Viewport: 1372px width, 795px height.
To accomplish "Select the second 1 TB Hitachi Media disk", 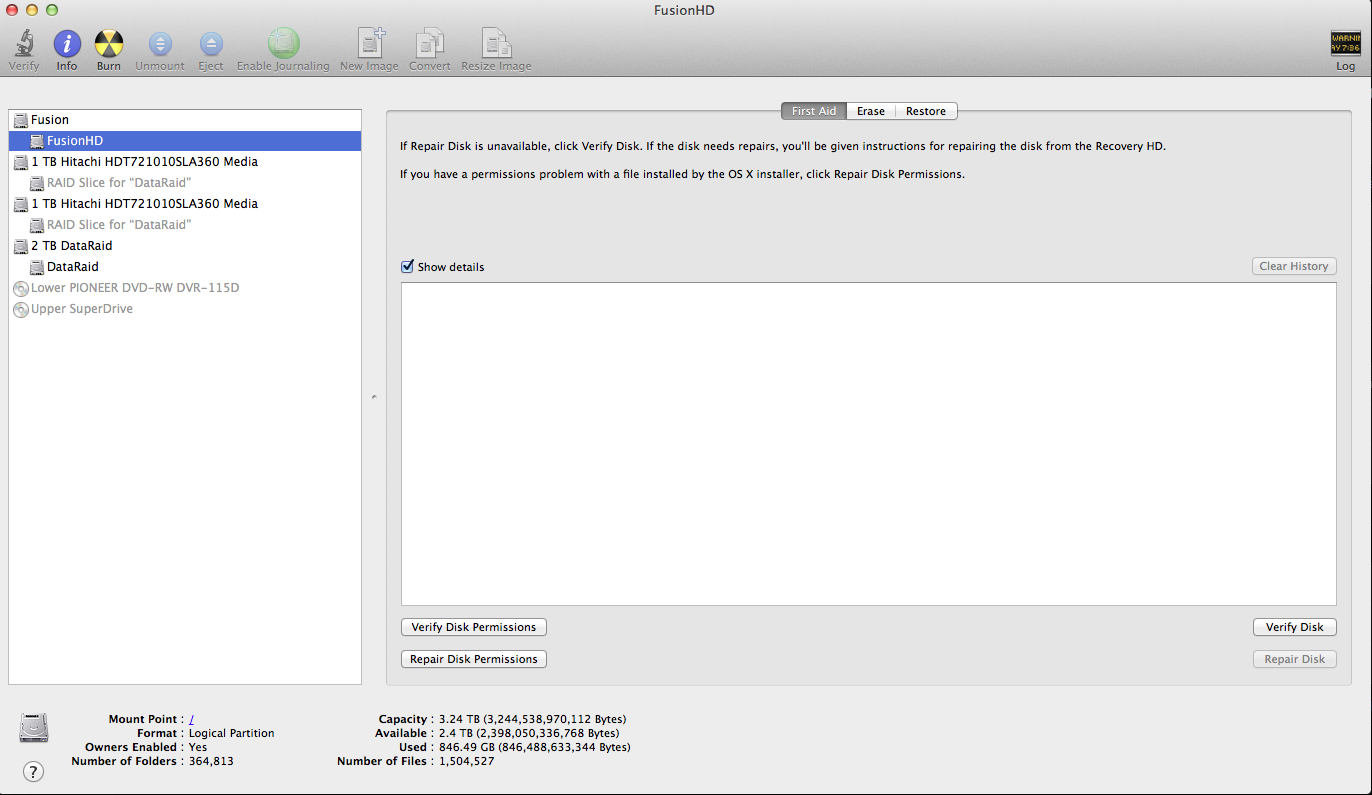I will pyautogui.click(x=185, y=204).
